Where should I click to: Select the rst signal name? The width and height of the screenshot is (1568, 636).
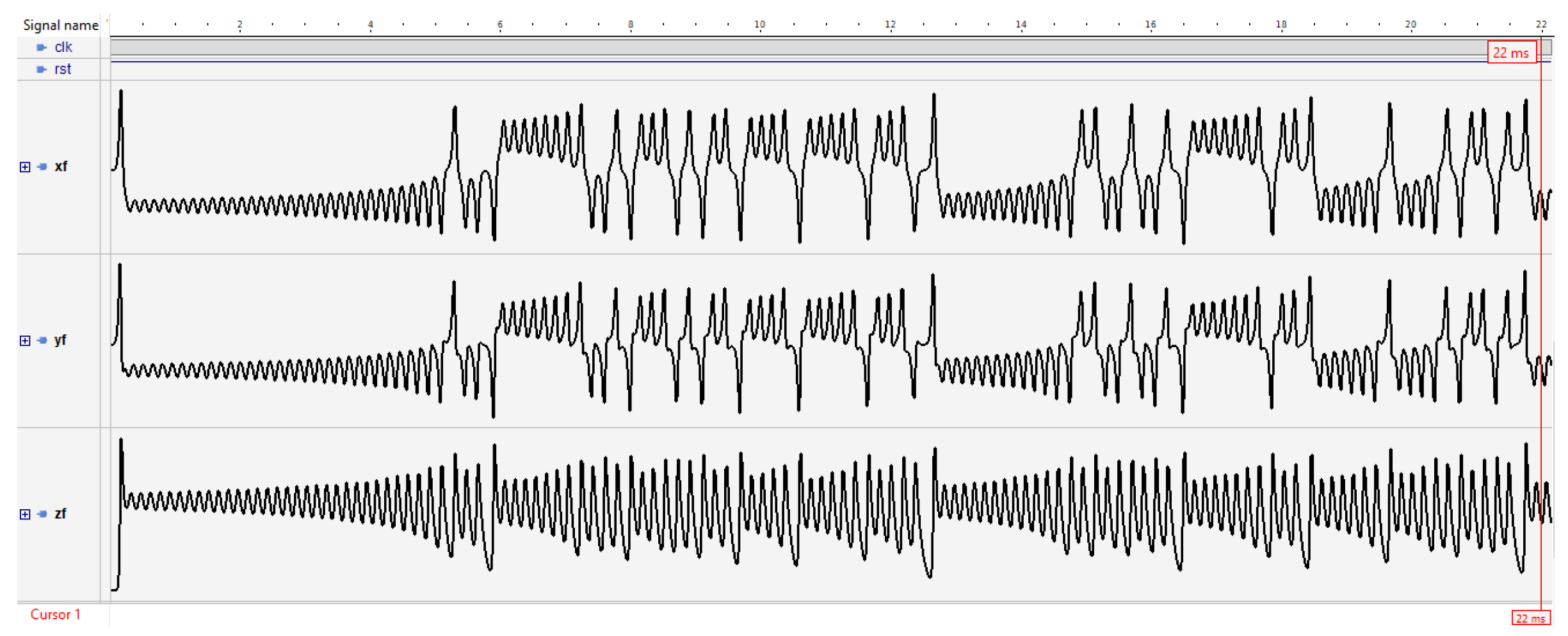coord(63,69)
